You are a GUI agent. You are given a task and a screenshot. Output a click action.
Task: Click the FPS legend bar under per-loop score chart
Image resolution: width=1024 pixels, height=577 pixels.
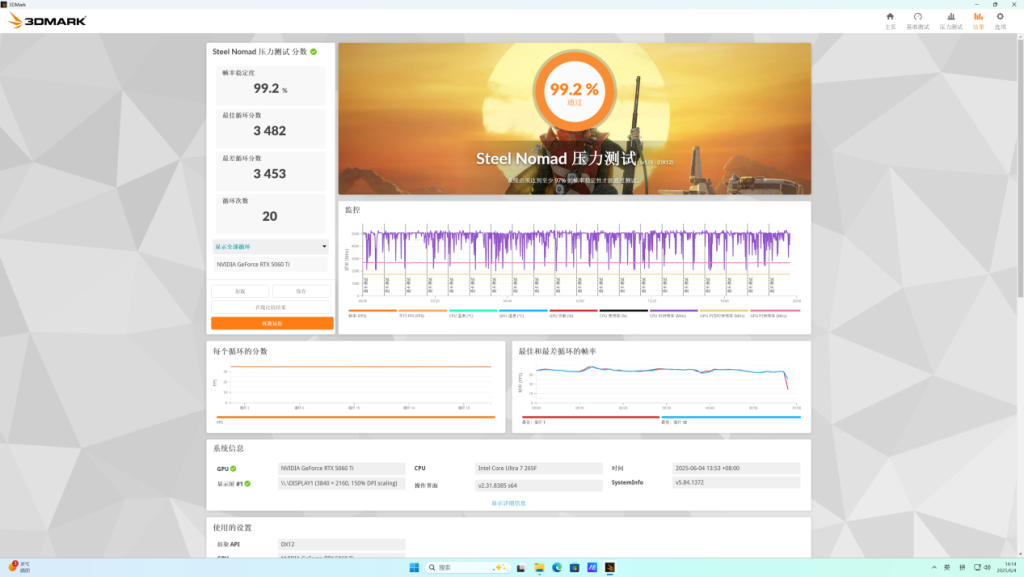pyautogui.click(x=356, y=417)
